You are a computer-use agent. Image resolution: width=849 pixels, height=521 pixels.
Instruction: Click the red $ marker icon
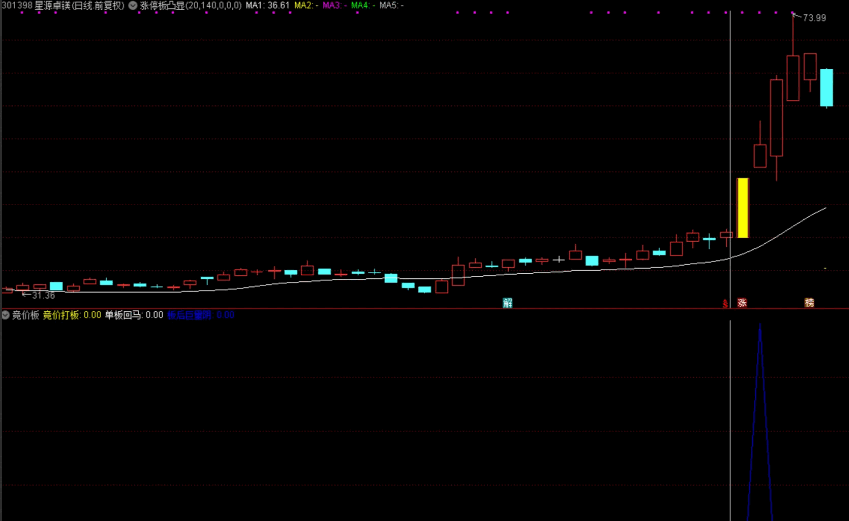click(x=725, y=304)
